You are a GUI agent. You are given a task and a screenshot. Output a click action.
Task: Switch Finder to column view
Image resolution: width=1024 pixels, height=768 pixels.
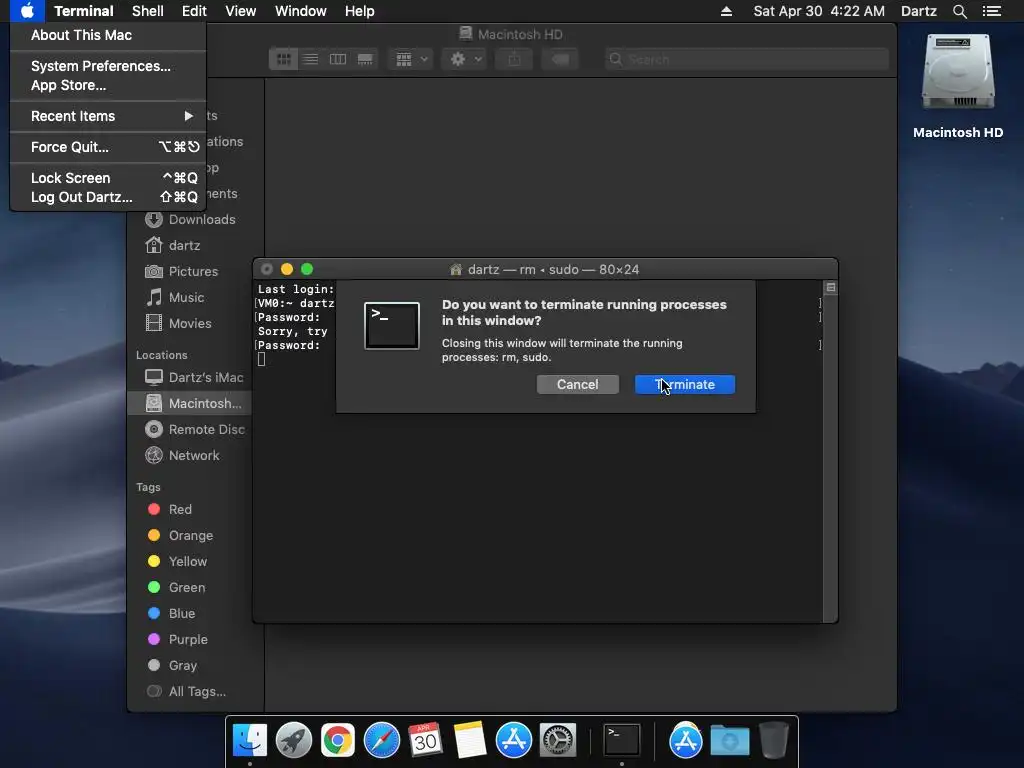point(338,59)
